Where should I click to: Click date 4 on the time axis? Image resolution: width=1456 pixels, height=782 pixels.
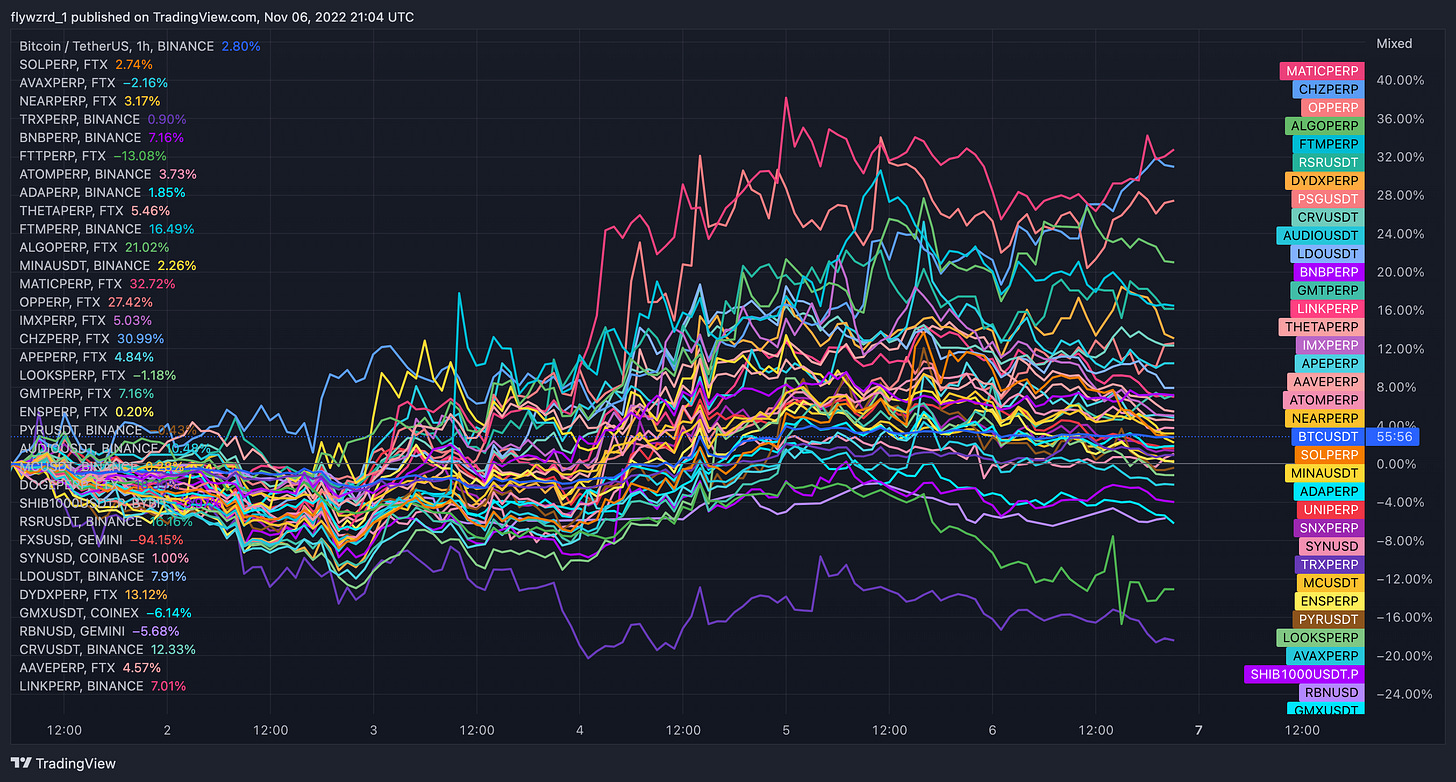(x=580, y=730)
